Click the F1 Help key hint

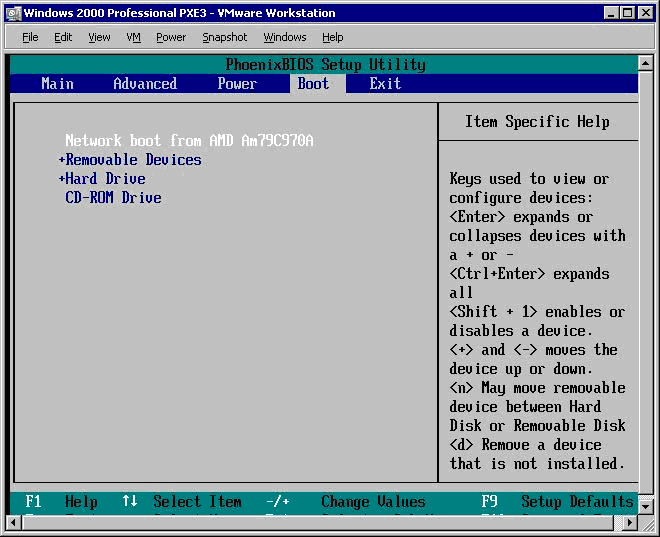pos(61,502)
